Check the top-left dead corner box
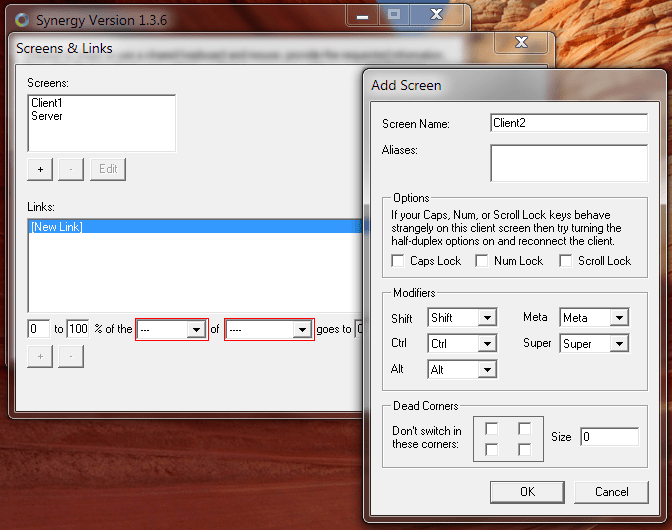This screenshot has width=672, height=530. [492, 428]
